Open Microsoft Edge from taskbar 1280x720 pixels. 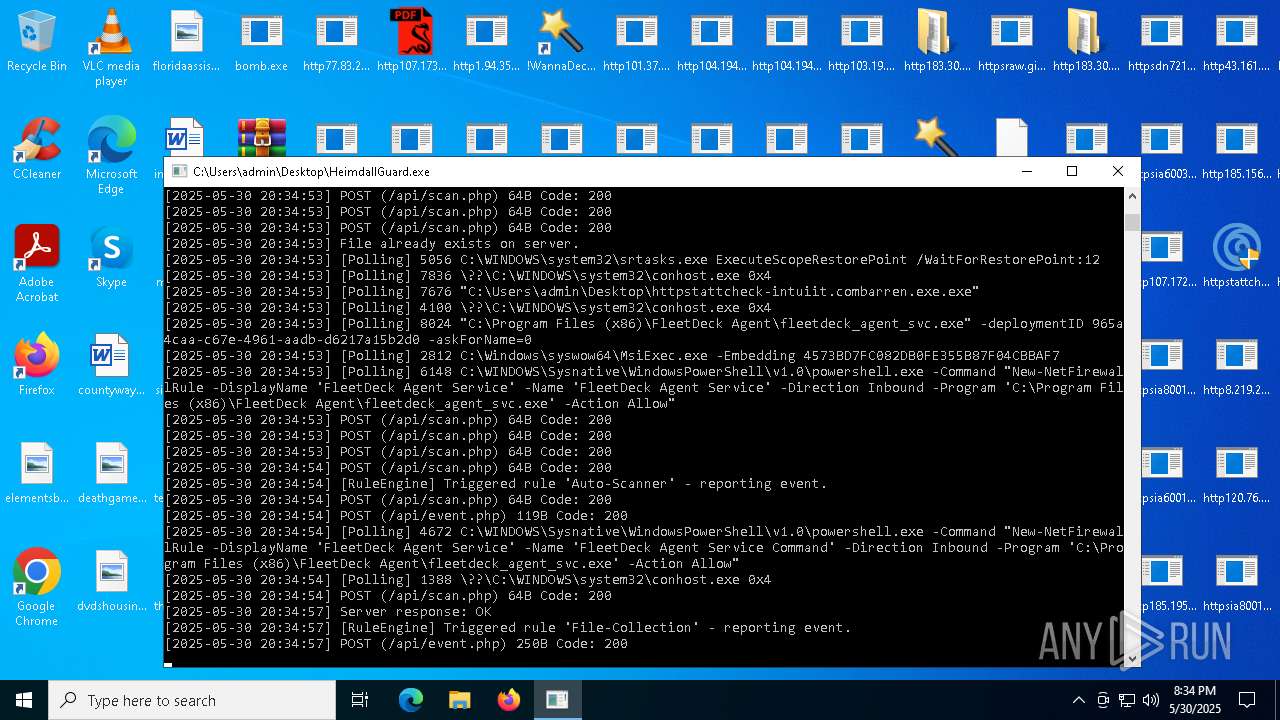(411, 700)
